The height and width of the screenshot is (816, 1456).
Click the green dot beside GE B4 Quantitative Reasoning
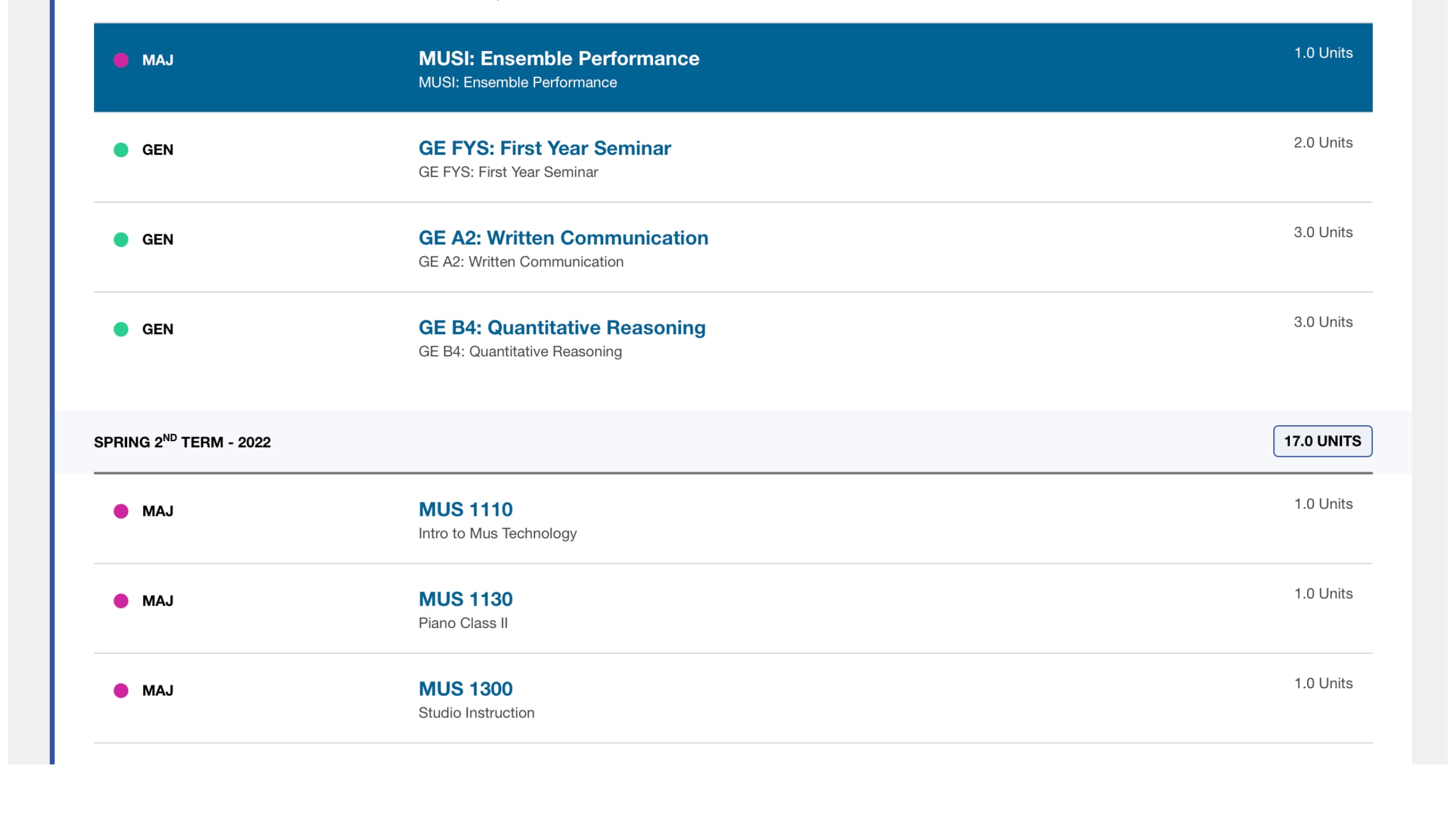coord(121,329)
